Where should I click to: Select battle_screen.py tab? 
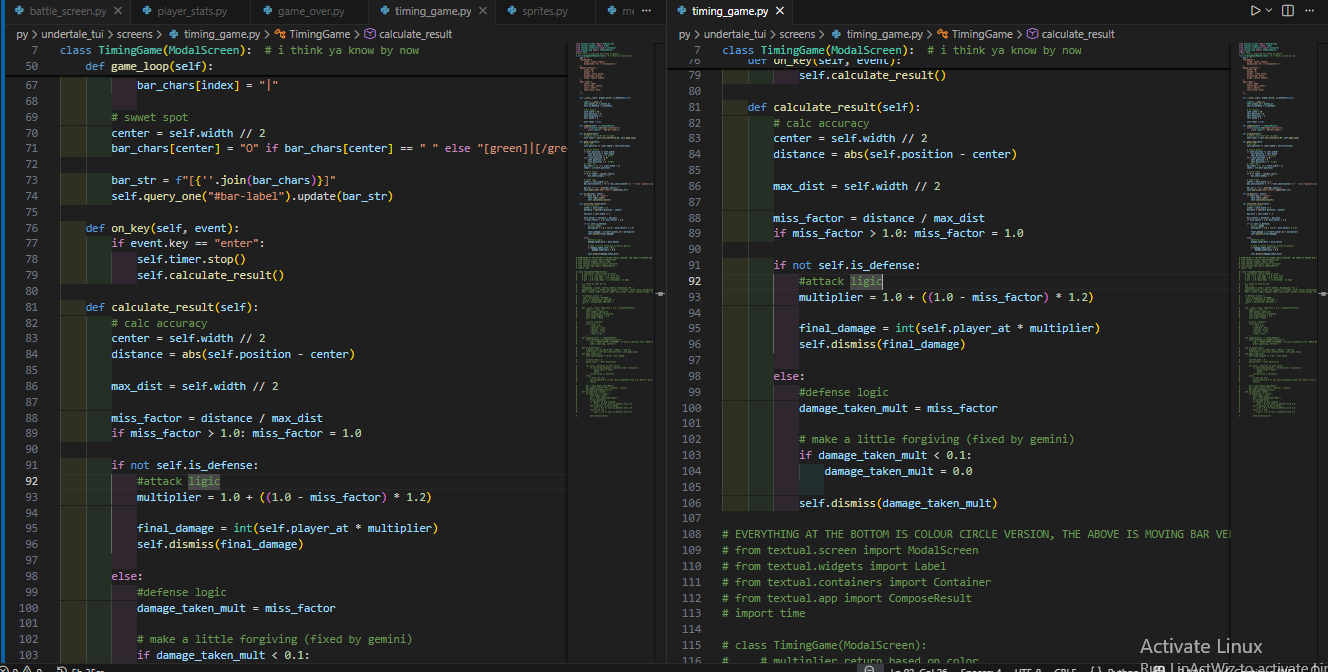[67, 11]
